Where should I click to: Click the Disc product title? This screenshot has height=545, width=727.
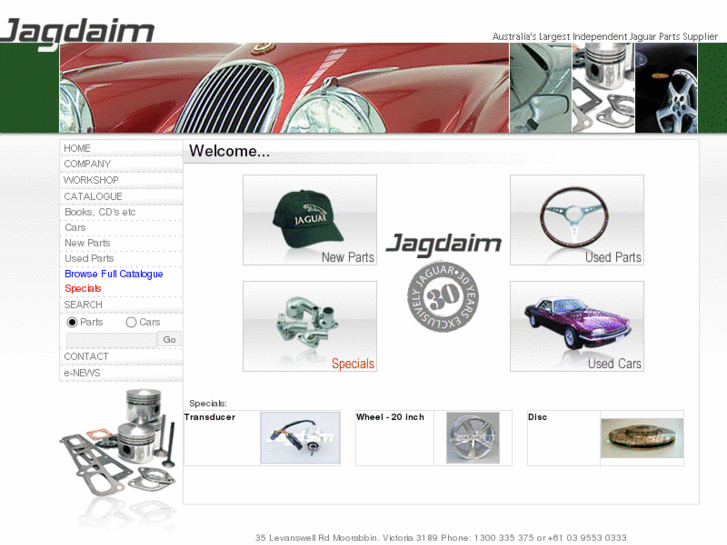537,417
